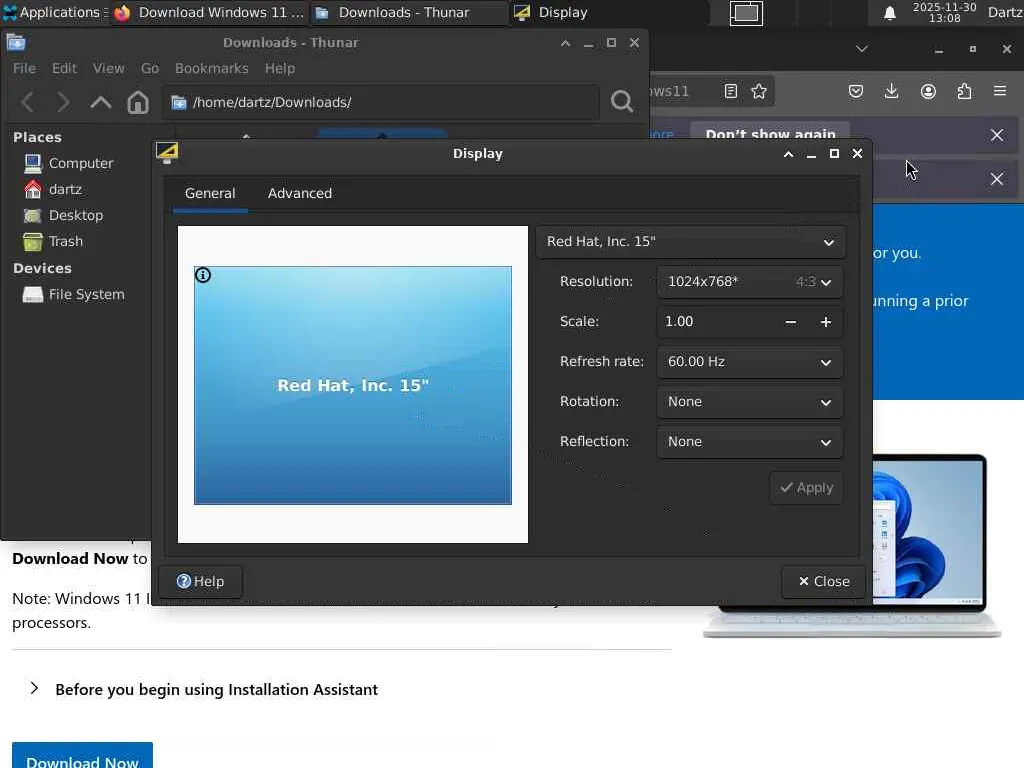Open the View menu in Thunar
Screen dimensions: 1024x768
(108, 68)
